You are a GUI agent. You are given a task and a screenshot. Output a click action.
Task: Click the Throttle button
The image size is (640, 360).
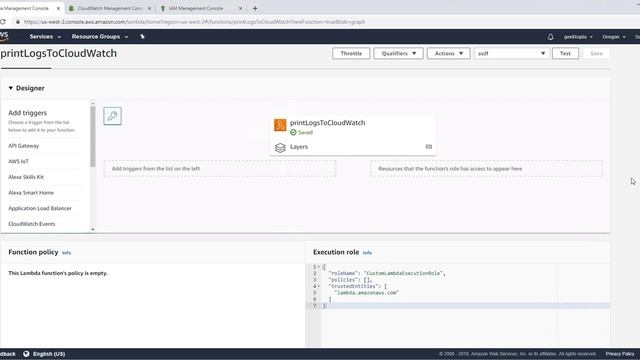pos(351,53)
